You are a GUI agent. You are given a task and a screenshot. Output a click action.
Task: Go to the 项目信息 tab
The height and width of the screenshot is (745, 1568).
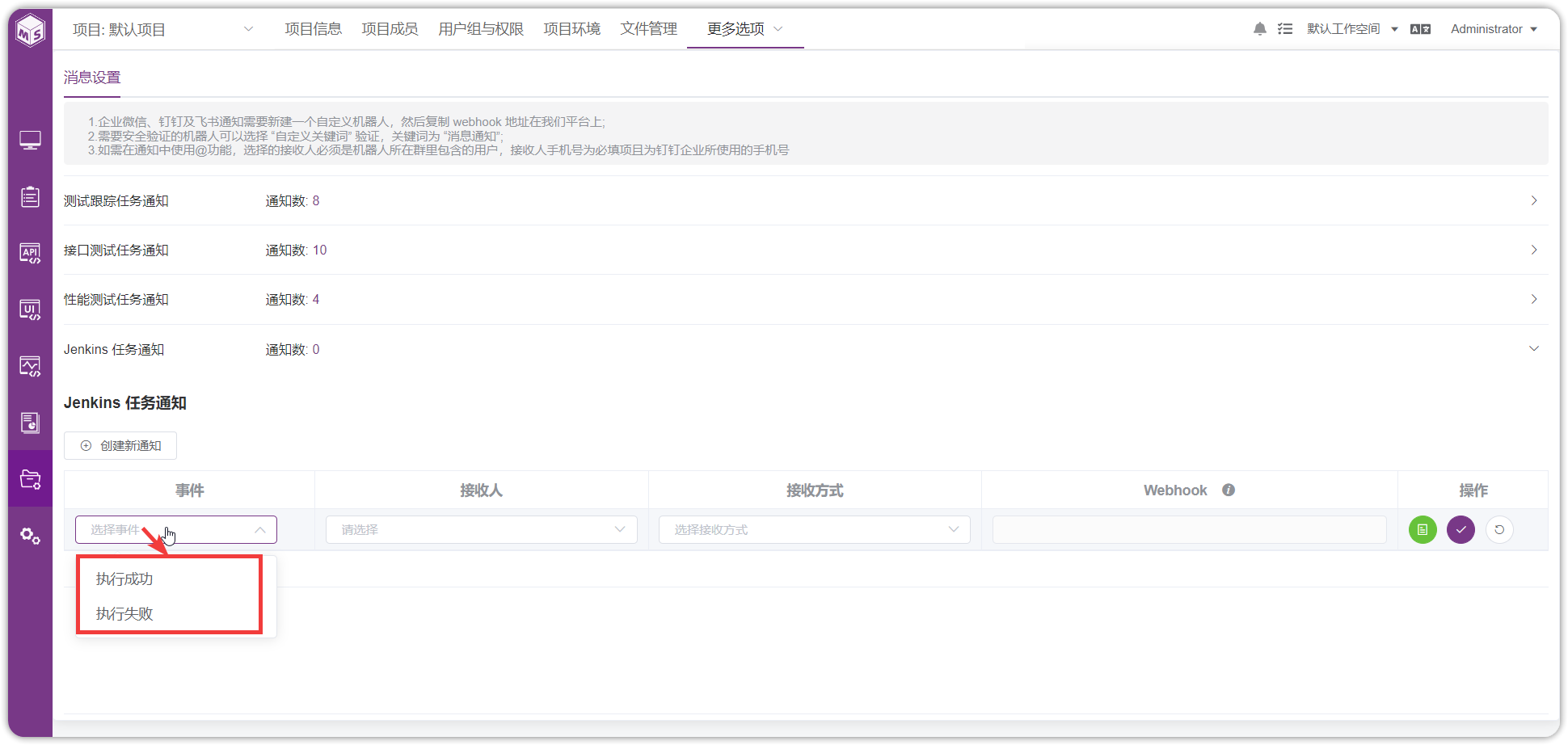tap(314, 29)
